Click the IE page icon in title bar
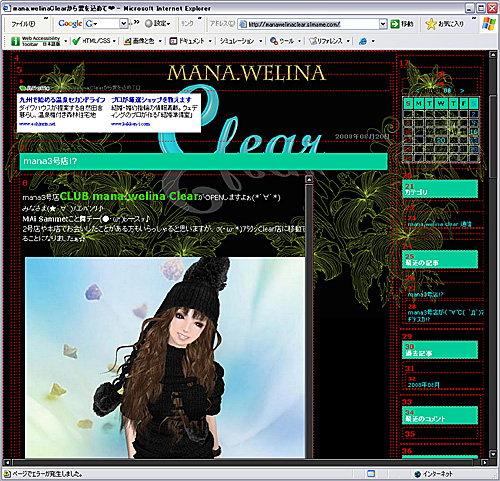500x481 pixels. [6, 8]
